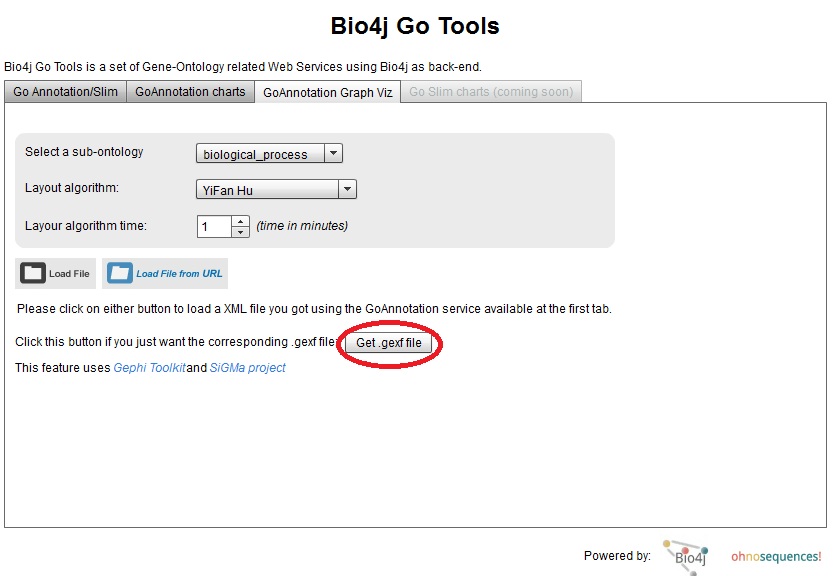Expand the Layout algorithm dropdown arrow
Viewport: 833px width, 576px height.
click(347, 189)
